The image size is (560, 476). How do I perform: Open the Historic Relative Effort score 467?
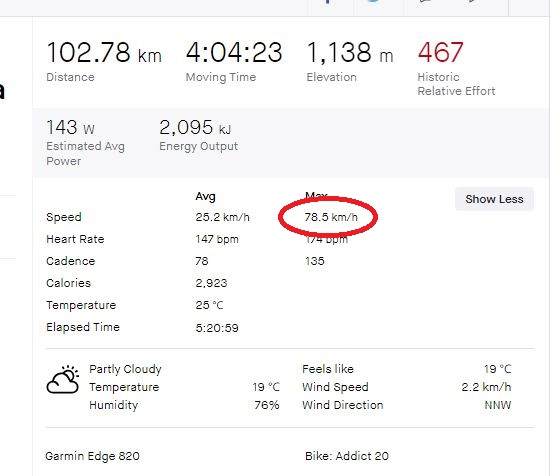click(x=440, y=52)
